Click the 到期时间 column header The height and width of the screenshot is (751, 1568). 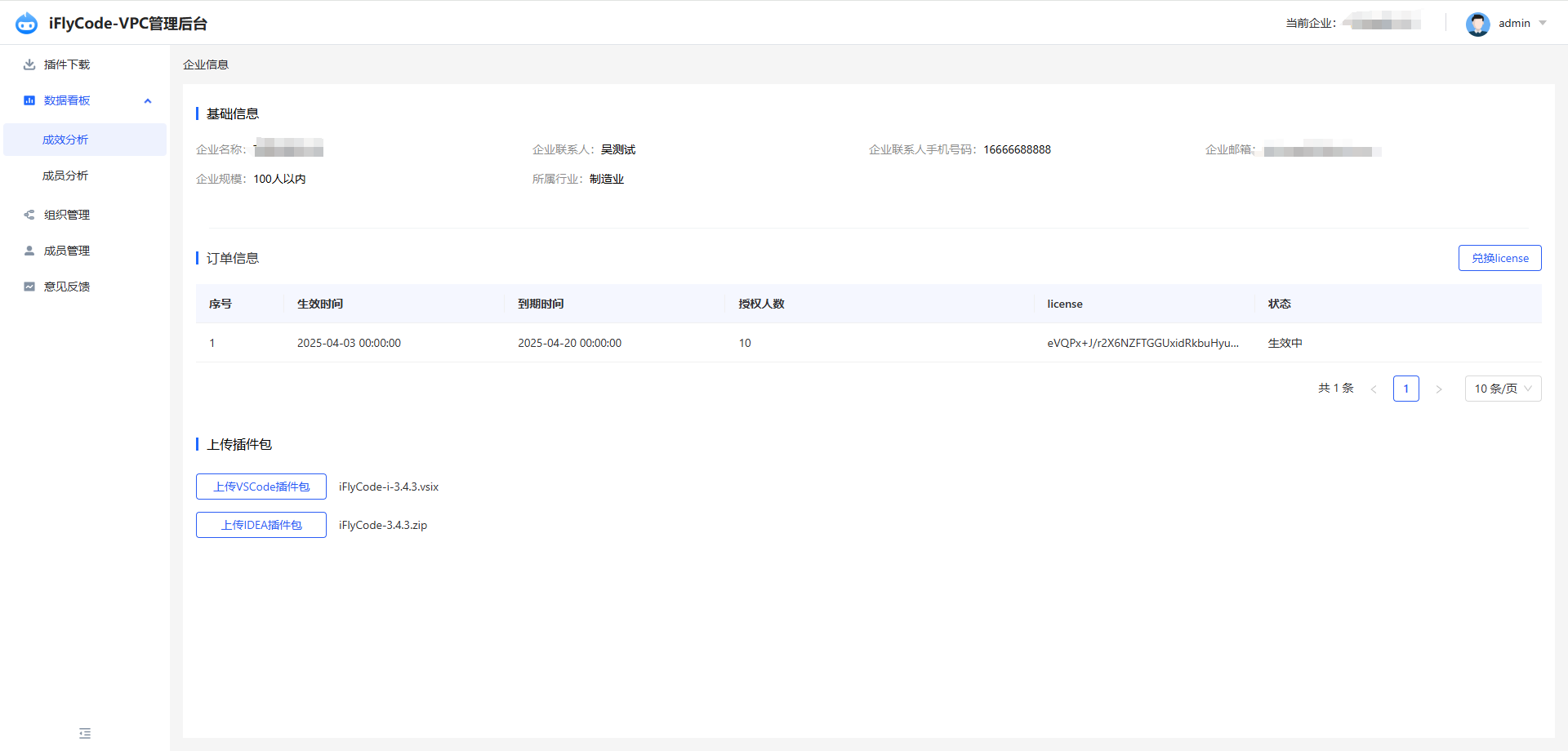pyautogui.click(x=541, y=304)
